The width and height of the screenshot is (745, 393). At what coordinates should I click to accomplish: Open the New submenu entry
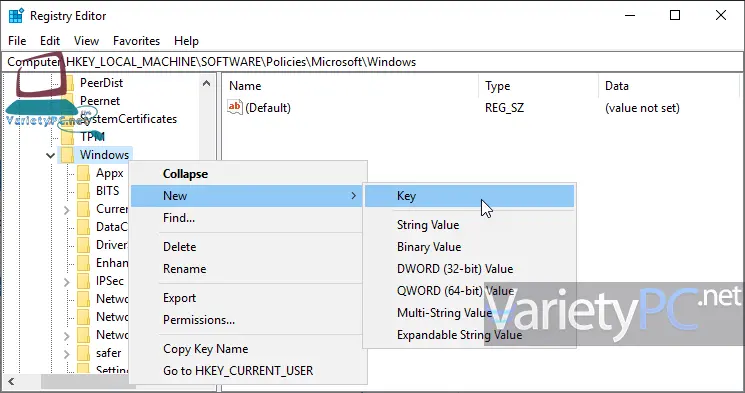pyautogui.click(x=247, y=196)
